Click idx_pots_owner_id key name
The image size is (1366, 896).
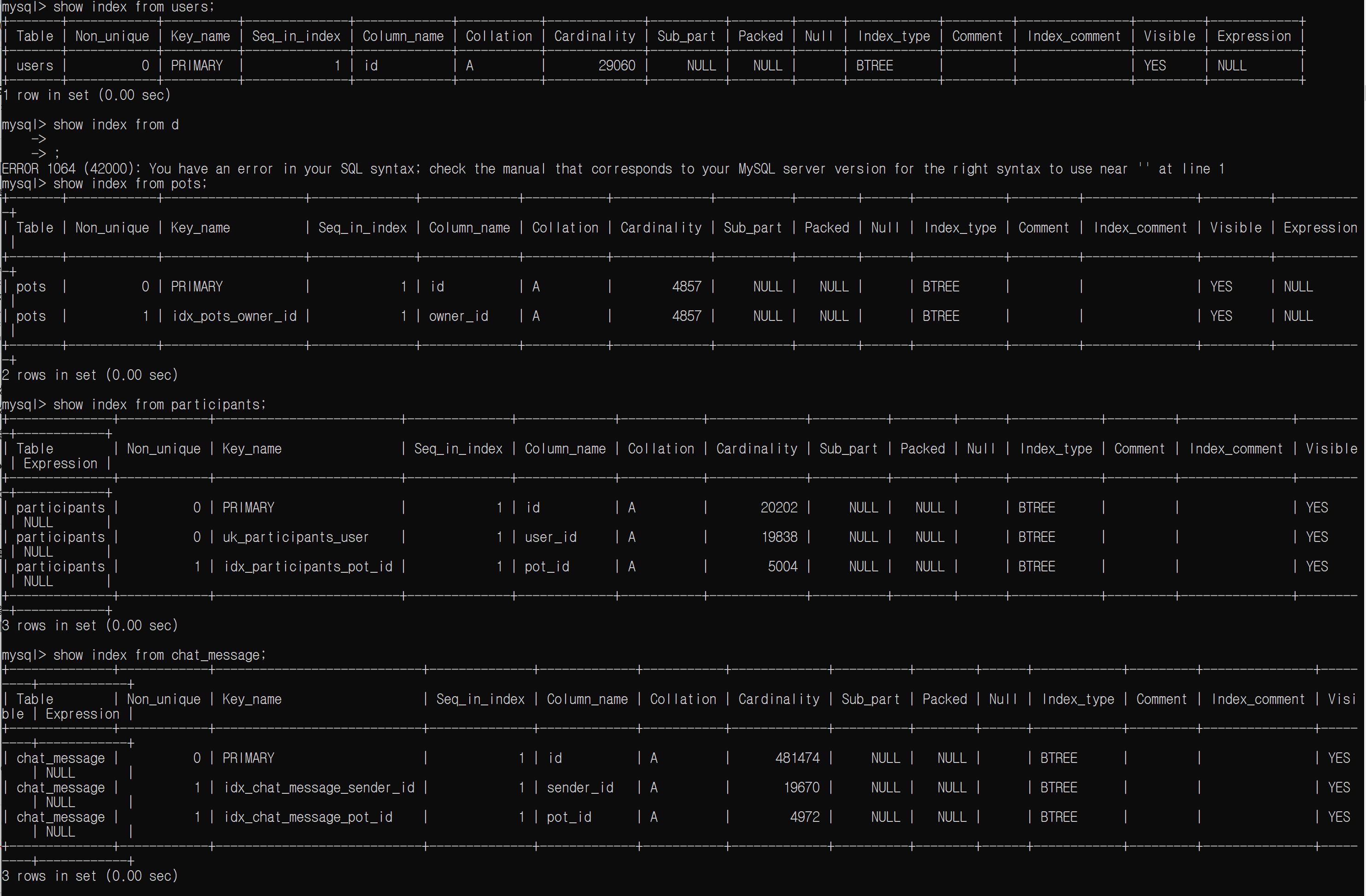(x=234, y=317)
